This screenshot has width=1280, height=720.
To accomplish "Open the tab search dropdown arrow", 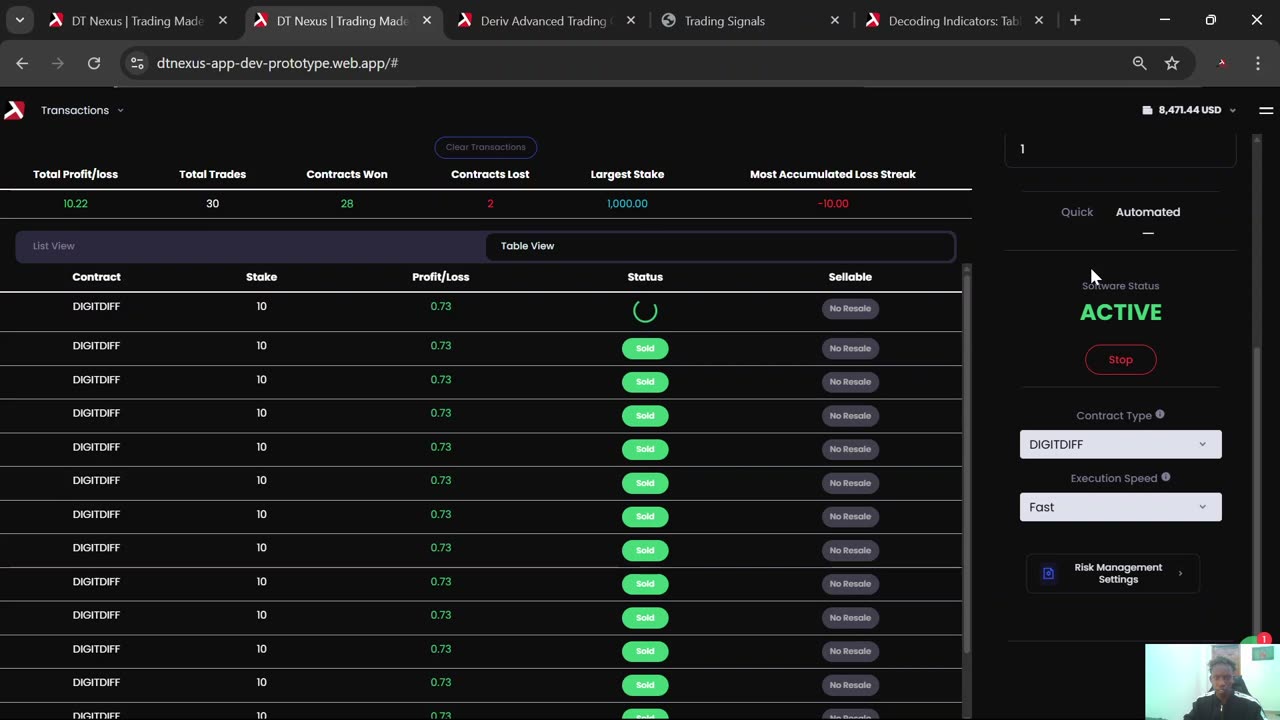I will click(x=19, y=20).
